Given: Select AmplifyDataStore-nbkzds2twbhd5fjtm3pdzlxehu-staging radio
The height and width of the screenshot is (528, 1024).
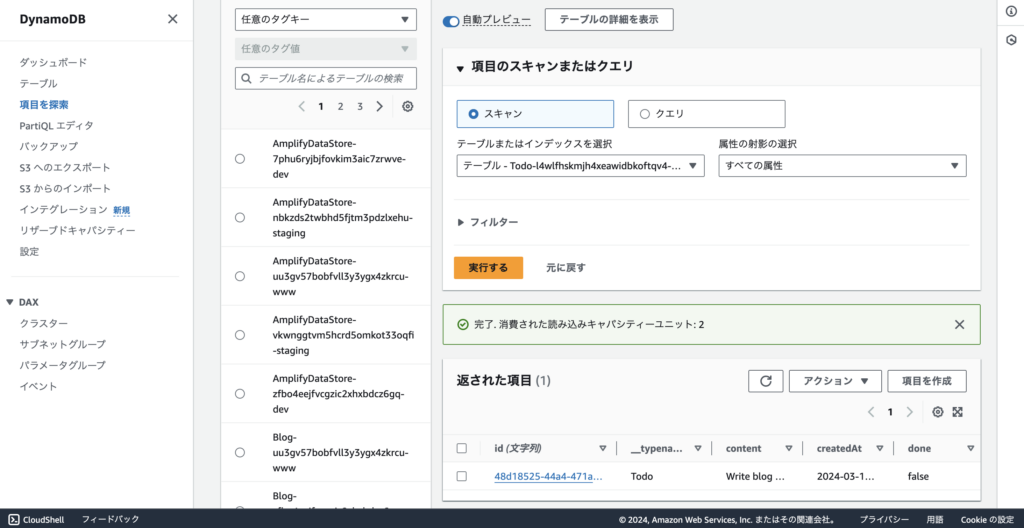Looking at the screenshot, I should [x=240, y=217].
